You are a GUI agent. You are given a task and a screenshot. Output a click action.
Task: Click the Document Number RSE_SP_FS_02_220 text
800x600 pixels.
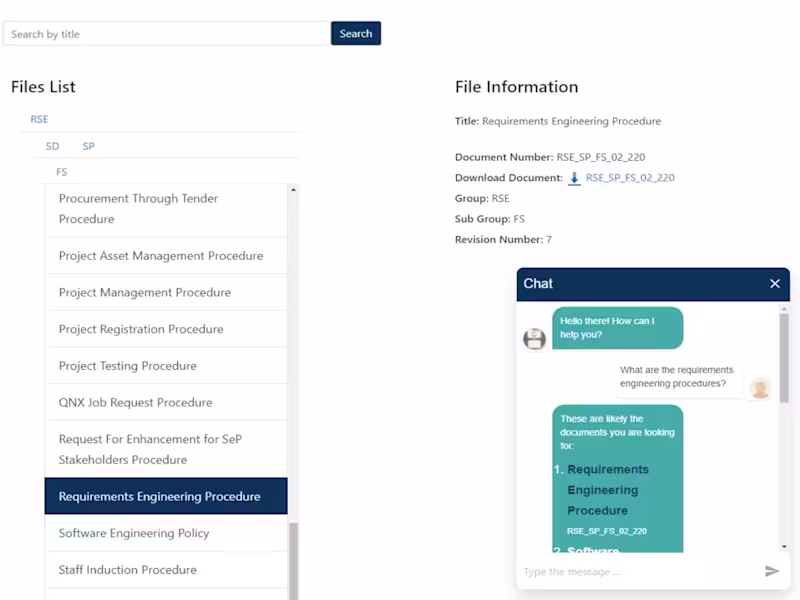click(601, 157)
